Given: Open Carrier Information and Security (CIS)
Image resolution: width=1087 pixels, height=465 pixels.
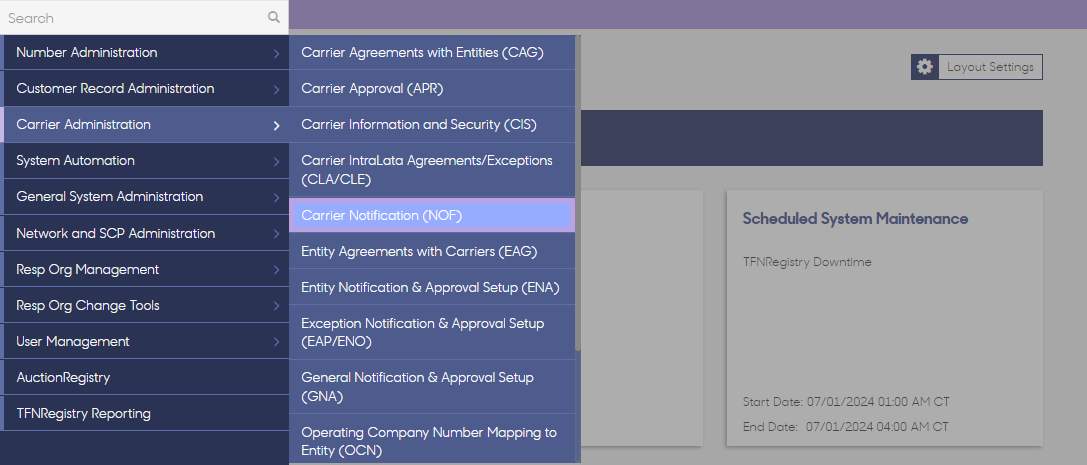Looking at the screenshot, I should [432, 125].
